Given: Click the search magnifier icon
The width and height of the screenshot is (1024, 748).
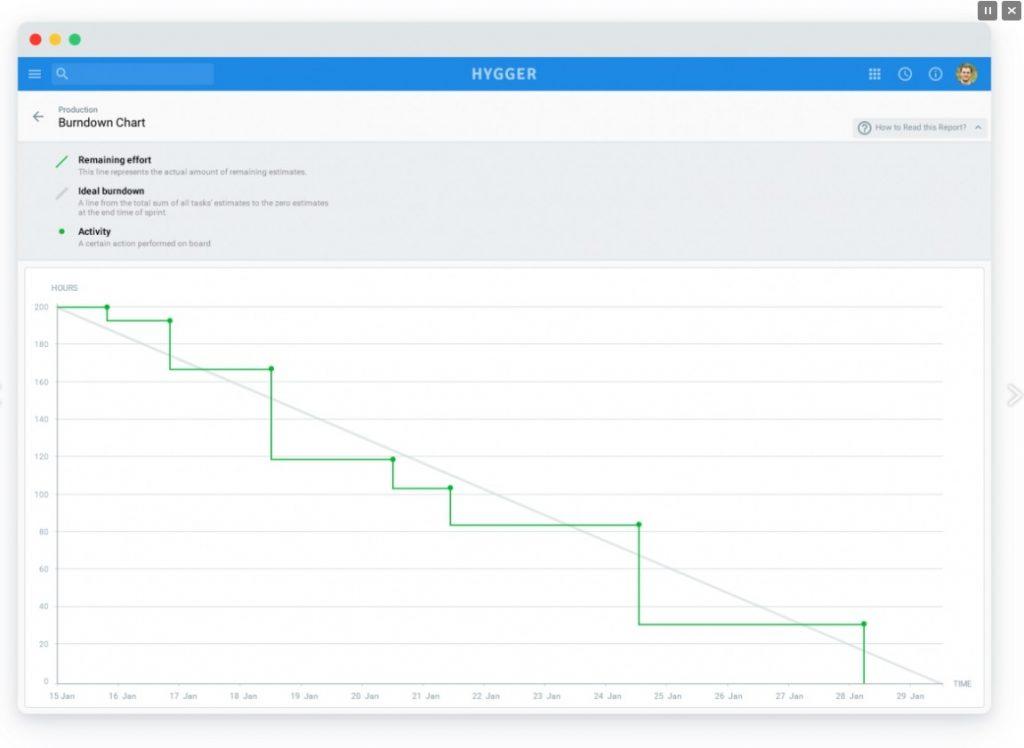Looking at the screenshot, I should pyautogui.click(x=61, y=73).
